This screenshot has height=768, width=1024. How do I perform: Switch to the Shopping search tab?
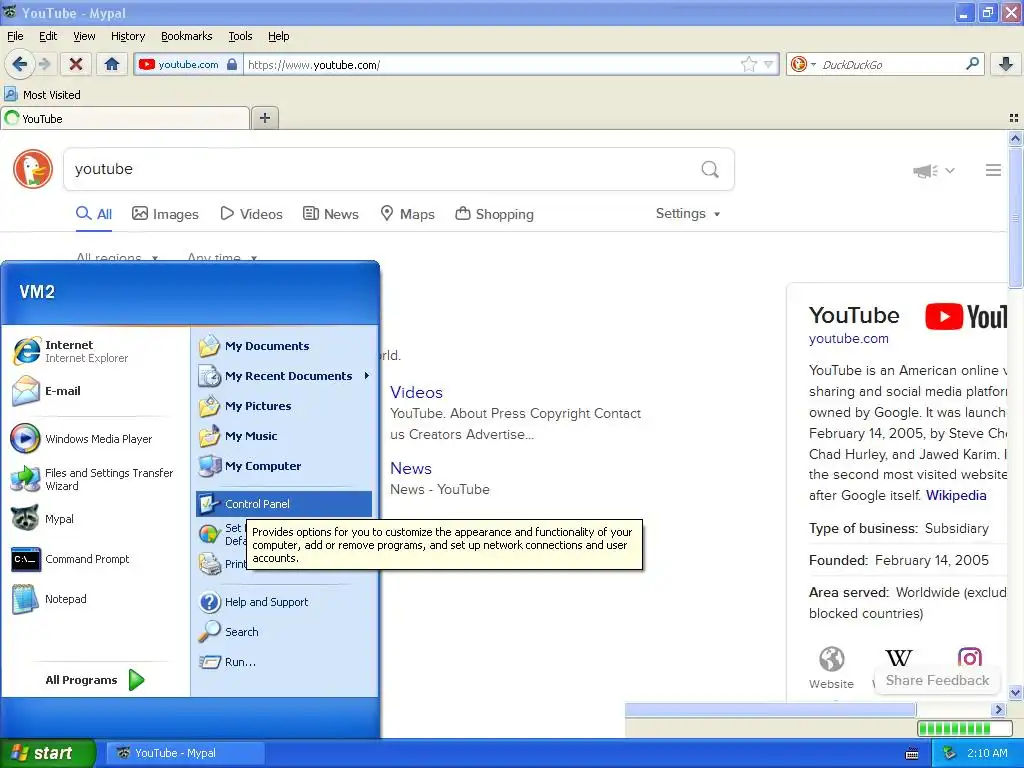tap(494, 214)
